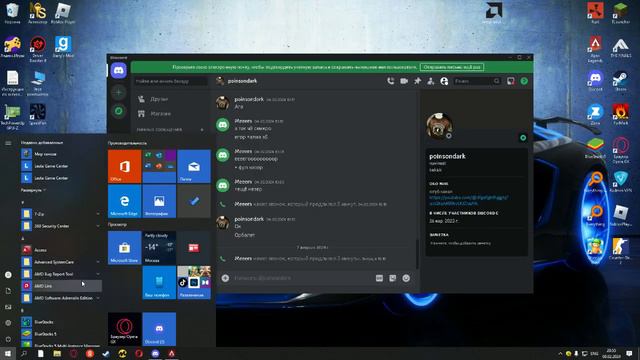Open Explore servers compass icon
640x360 pixels.
(119, 111)
